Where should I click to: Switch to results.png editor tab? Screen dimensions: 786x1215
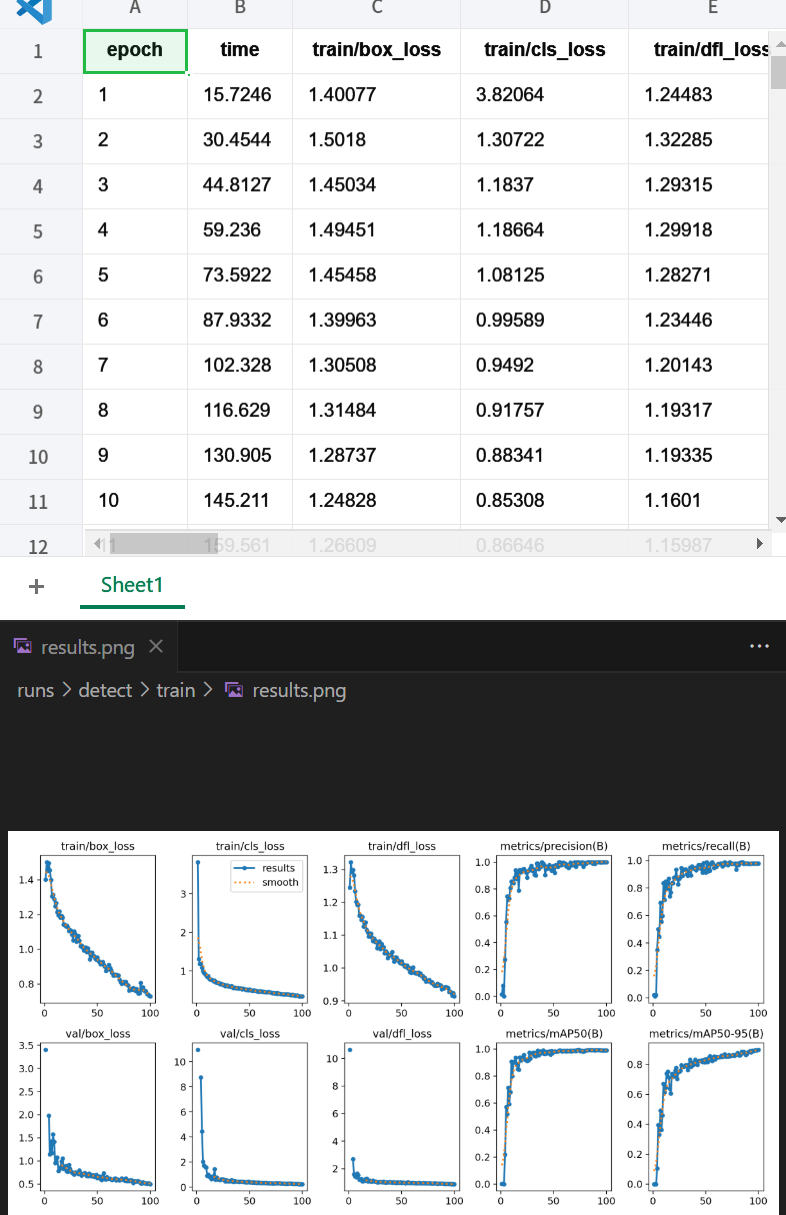(88, 647)
